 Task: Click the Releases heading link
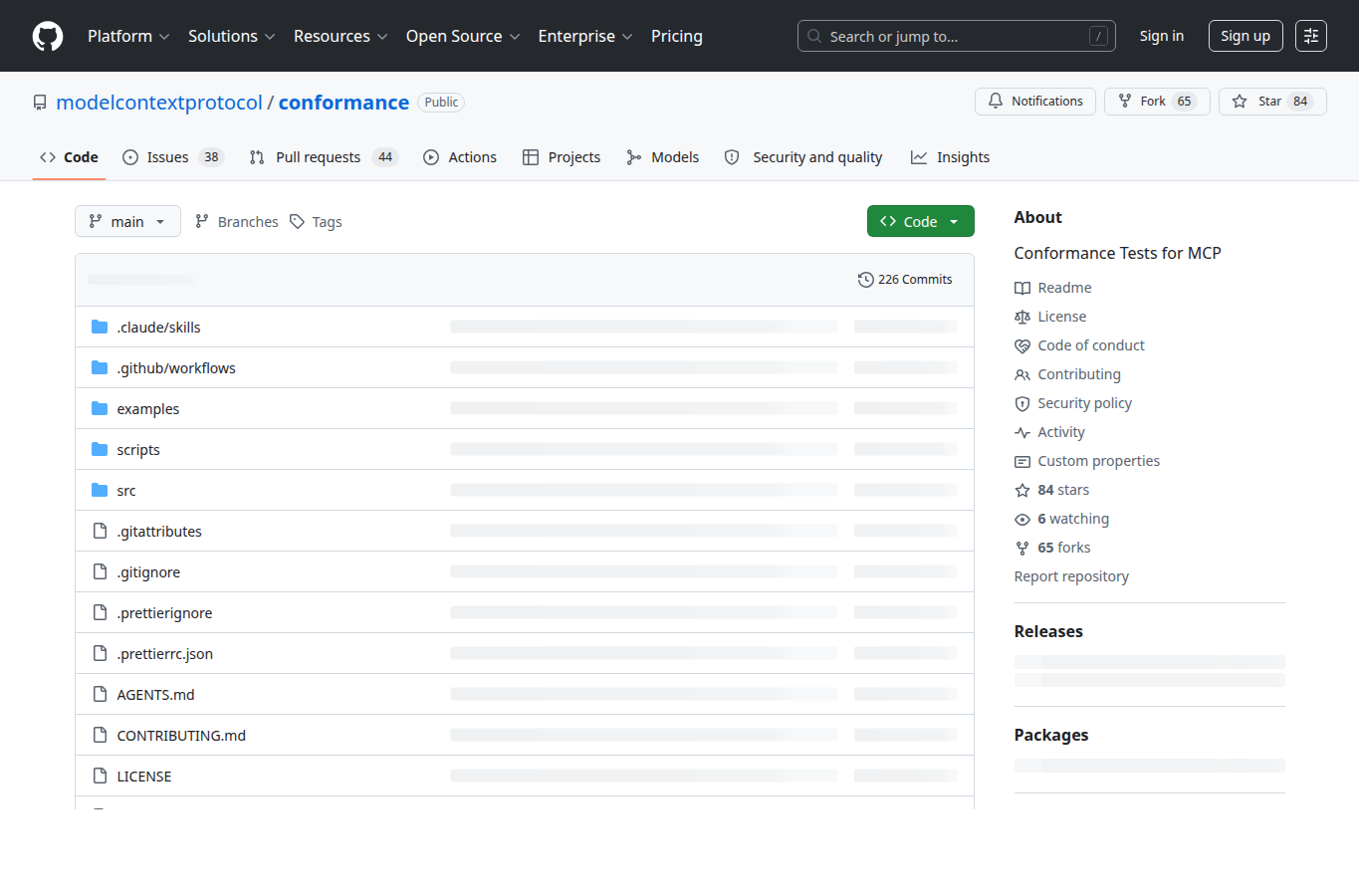1048,631
